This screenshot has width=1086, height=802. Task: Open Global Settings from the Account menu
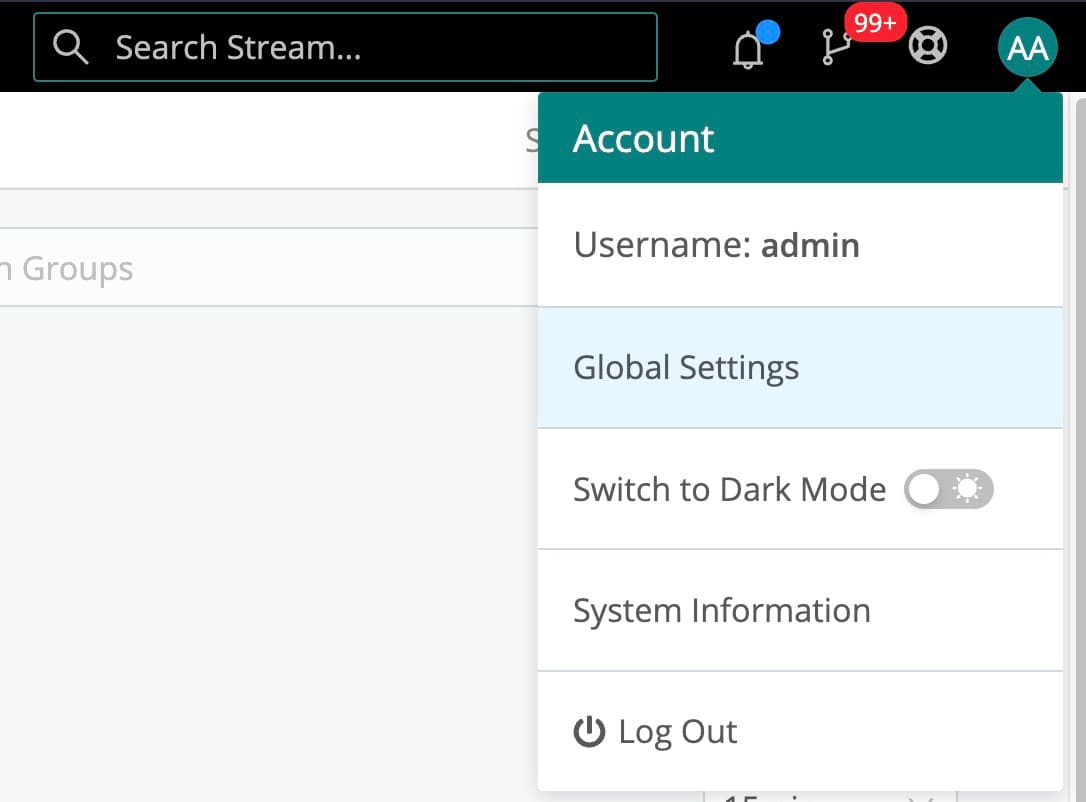[686, 368]
